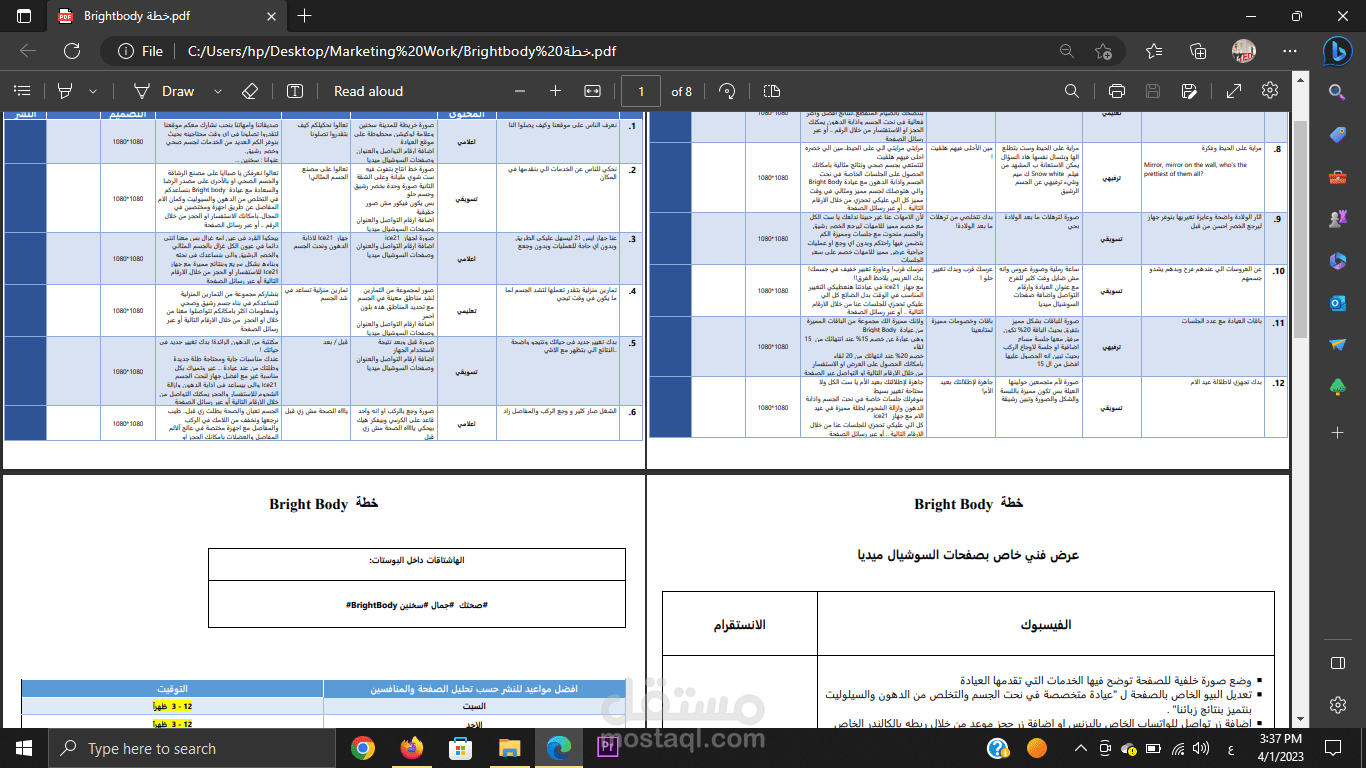The height and width of the screenshot is (768, 1366).
Task: Toggle fit-to-width zoom mode
Action: 592,91
